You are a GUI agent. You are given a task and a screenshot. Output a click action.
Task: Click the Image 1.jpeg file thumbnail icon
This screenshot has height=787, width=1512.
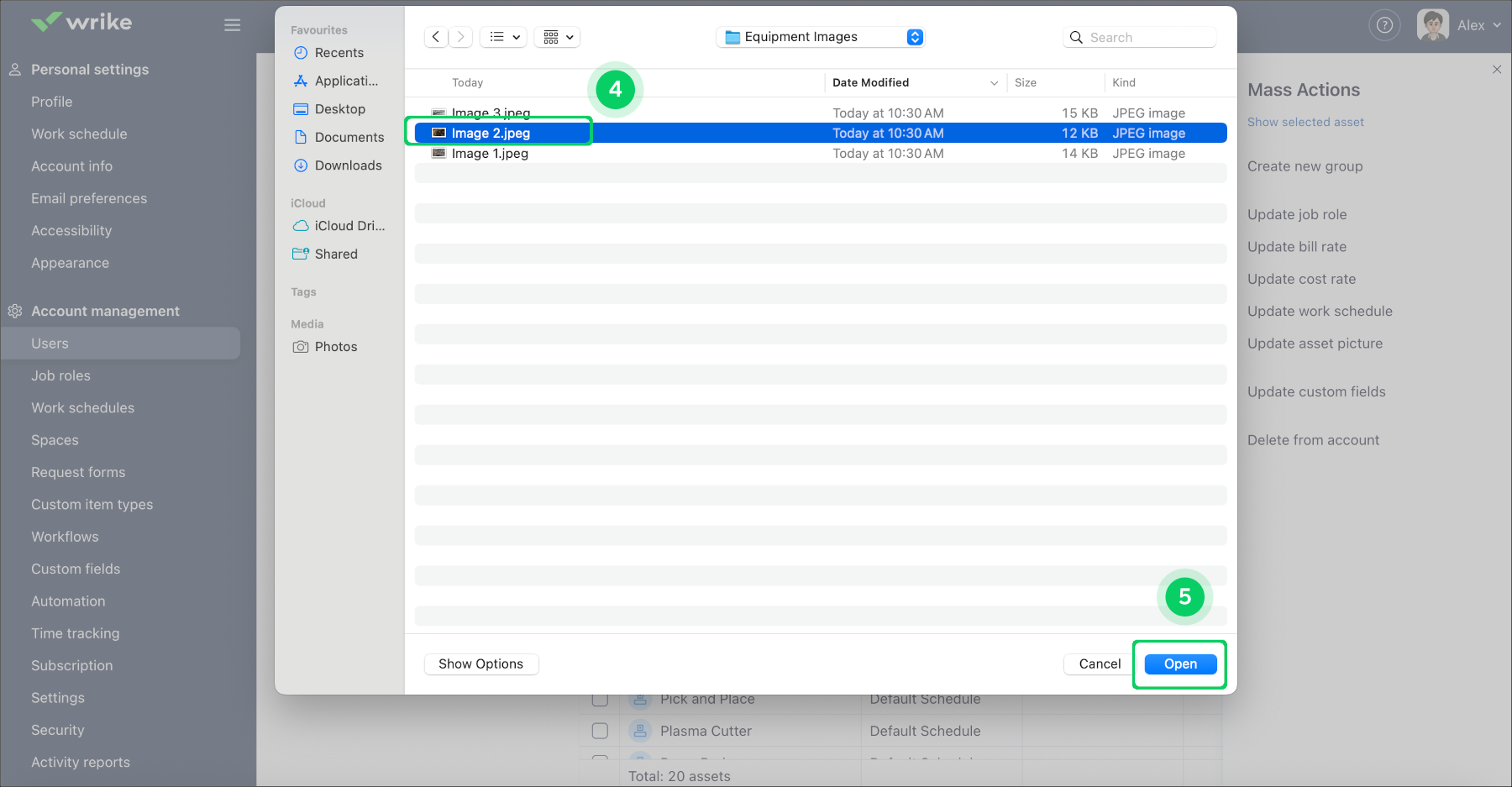[x=438, y=154]
